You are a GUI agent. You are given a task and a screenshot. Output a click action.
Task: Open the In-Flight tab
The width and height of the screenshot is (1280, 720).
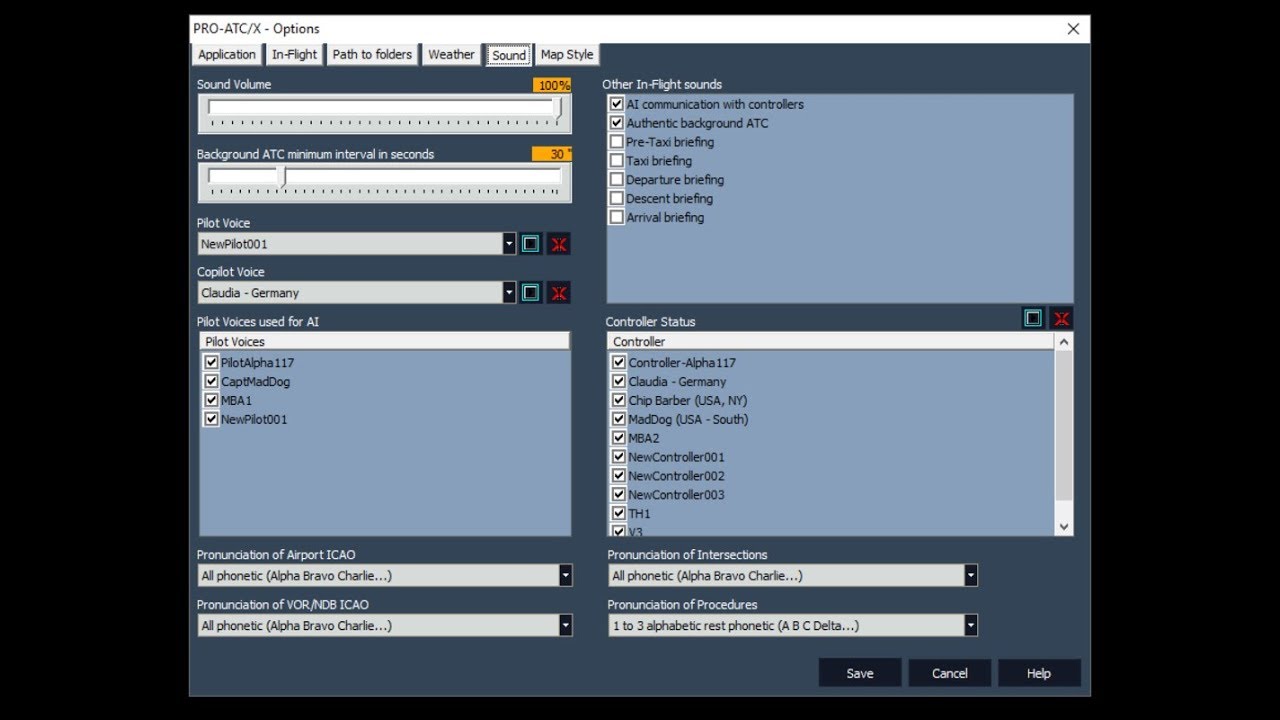[x=294, y=55]
